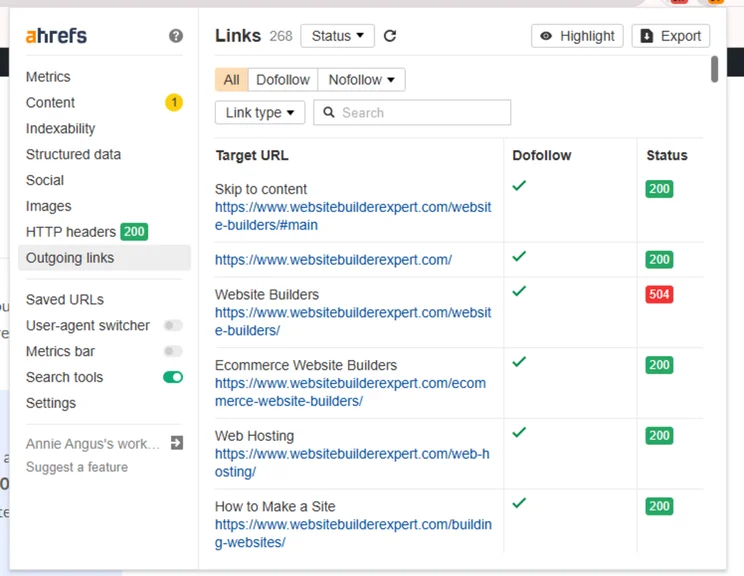This screenshot has height=576, width=744.
Task: Refresh the links list with reload icon
Action: [390, 36]
